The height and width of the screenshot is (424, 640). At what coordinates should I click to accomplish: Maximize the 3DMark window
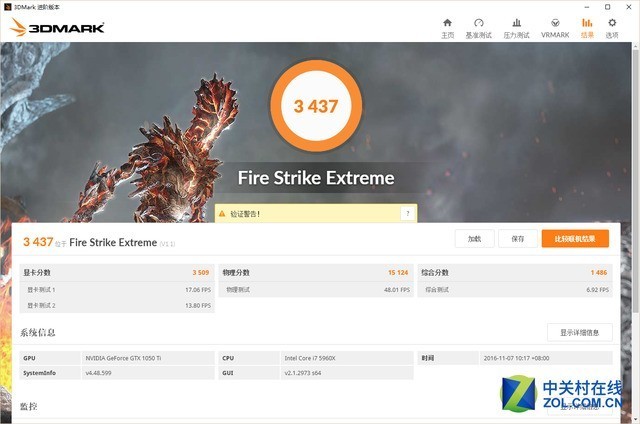point(607,7)
